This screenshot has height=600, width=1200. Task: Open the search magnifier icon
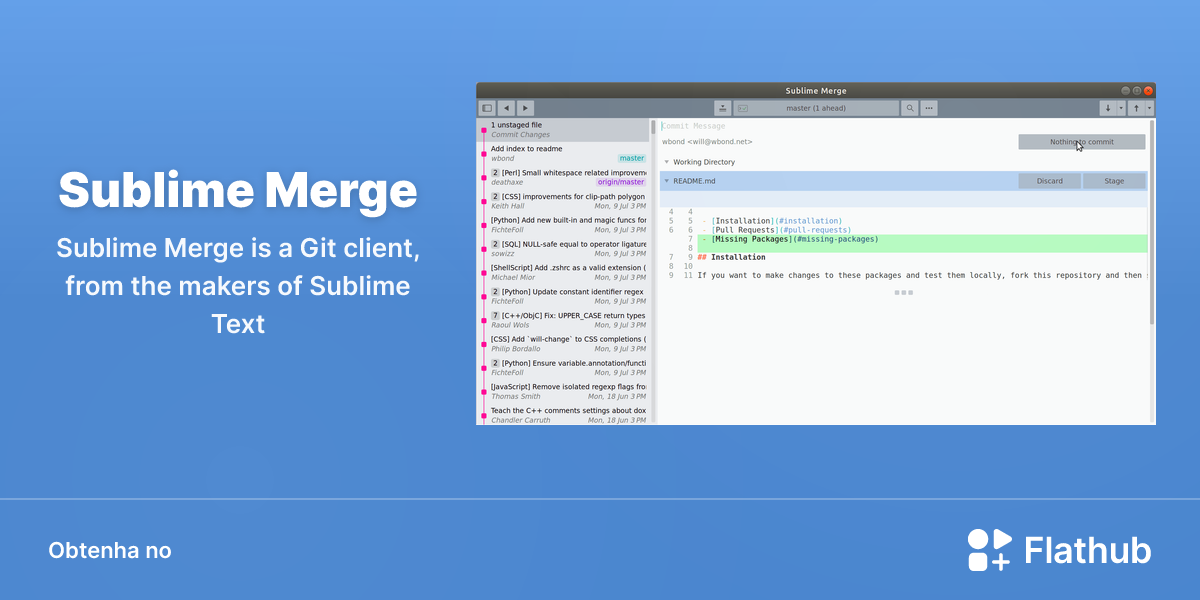910,108
